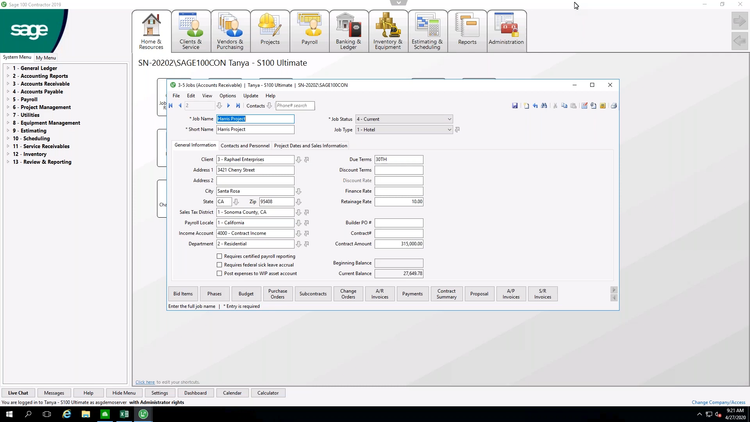Select 13 - Review & Reporting menu item
Screen dimensions: 750x422
coord(42,162)
